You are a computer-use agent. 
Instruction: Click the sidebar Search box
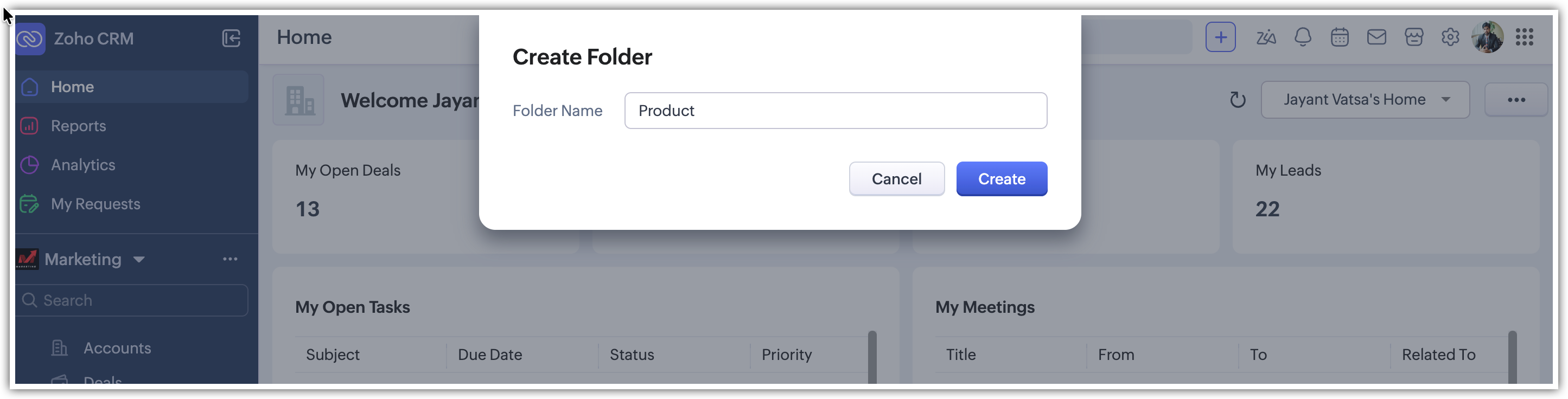[133, 300]
